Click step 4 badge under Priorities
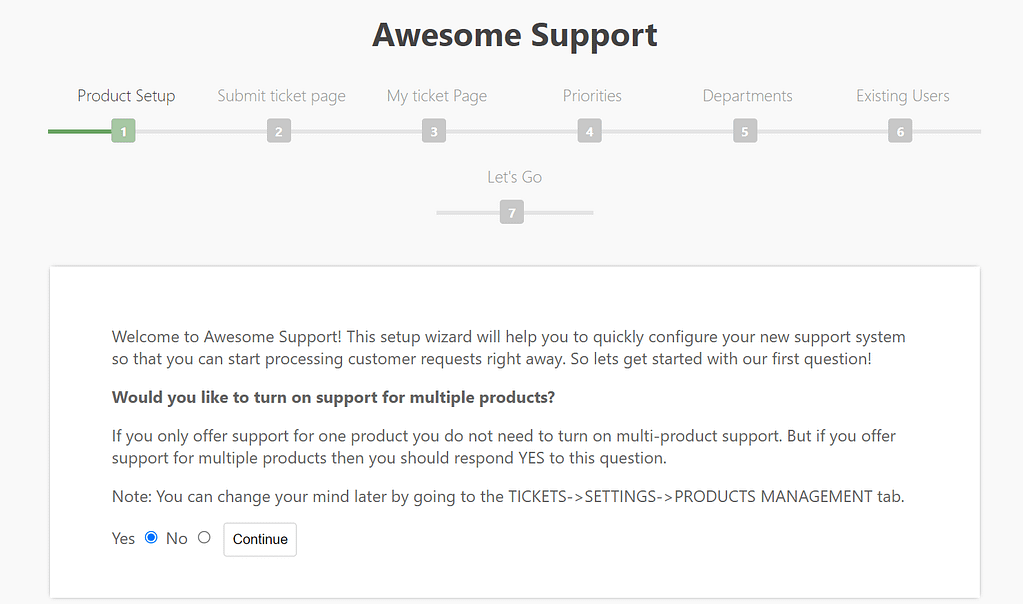The image size is (1023, 604). point(589,130)
